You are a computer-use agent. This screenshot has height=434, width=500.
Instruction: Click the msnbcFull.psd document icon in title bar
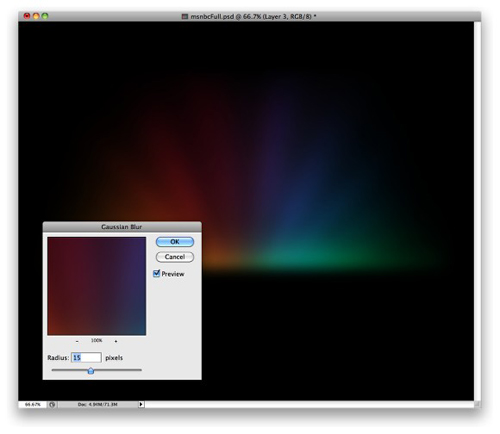[x=185, y=16]
